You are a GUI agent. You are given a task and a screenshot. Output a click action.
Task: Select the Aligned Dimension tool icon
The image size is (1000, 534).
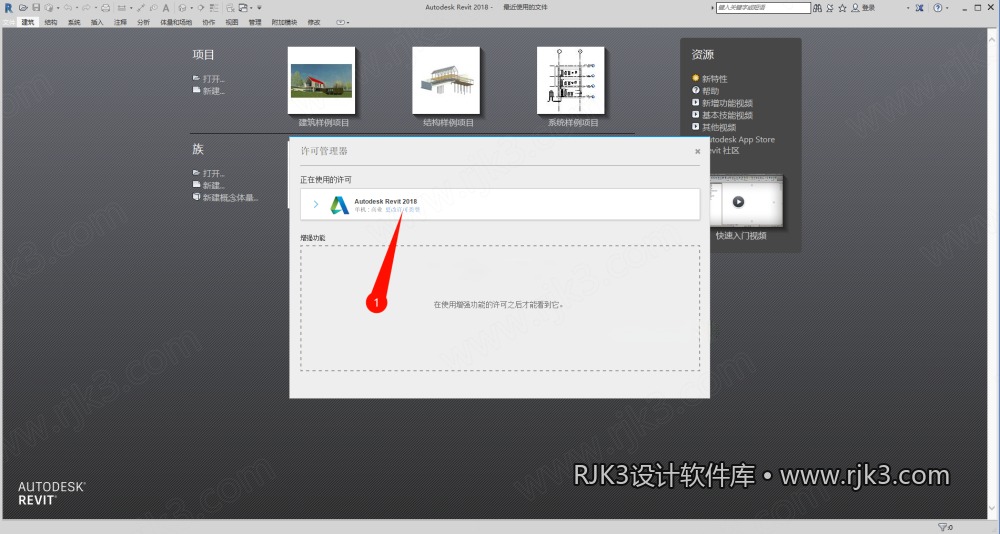tap(141, 8)
